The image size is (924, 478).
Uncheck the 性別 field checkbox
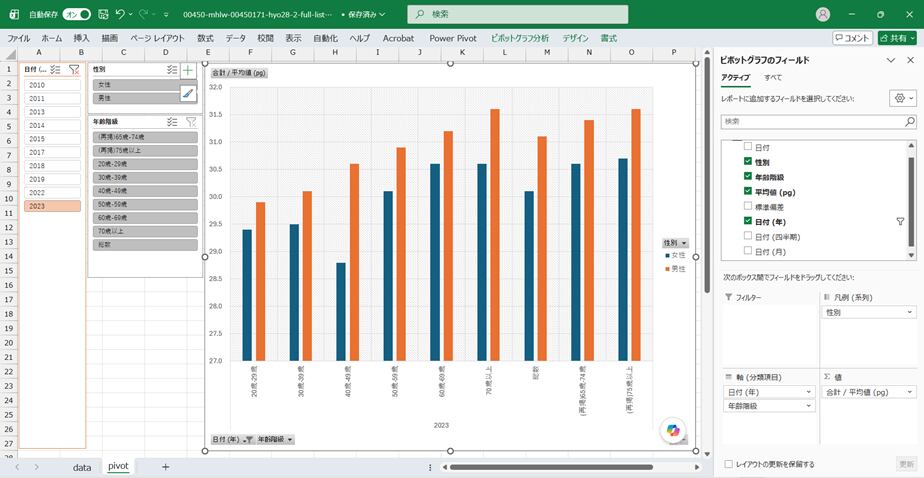[748, 161]
